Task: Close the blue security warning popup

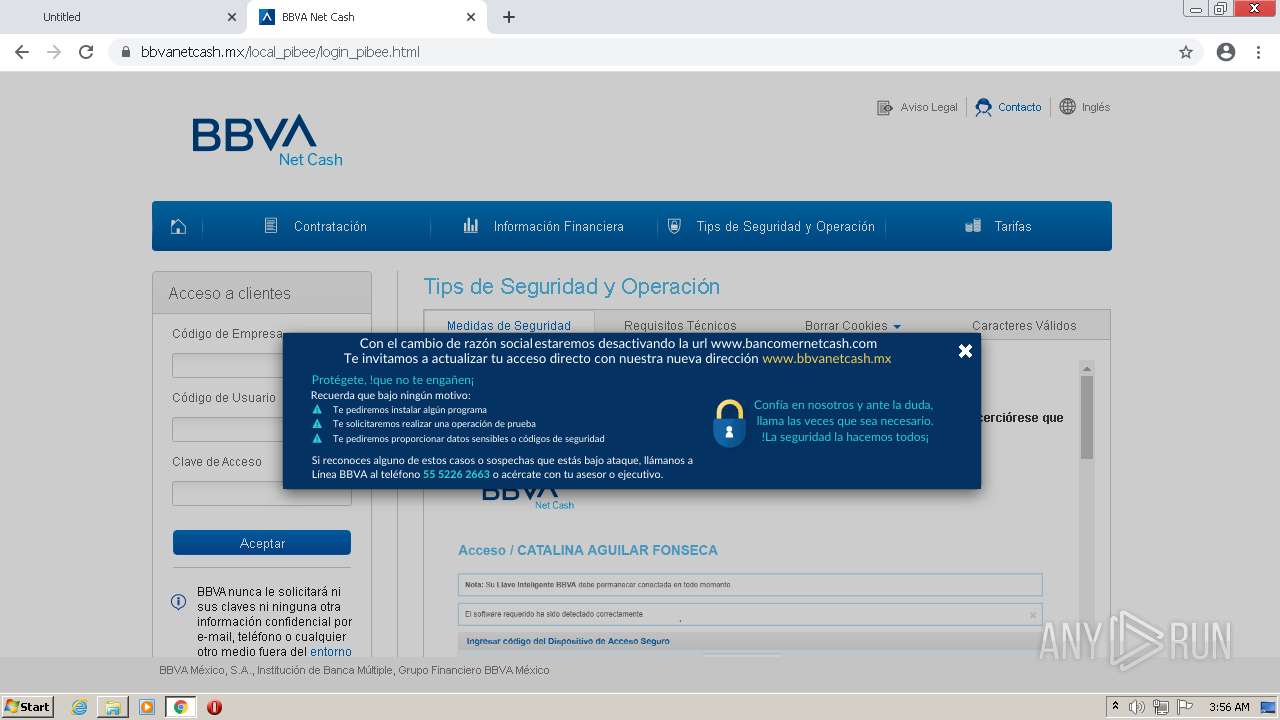Action: pos(965,351)
